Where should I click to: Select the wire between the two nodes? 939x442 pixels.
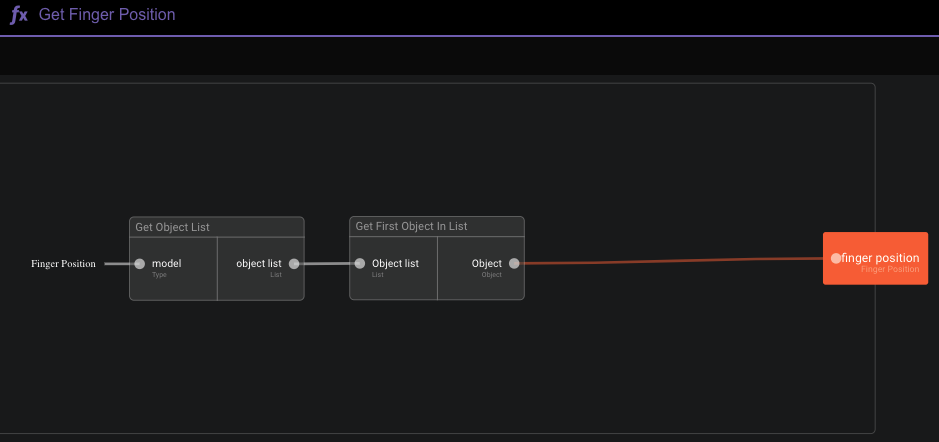[327, 264]
